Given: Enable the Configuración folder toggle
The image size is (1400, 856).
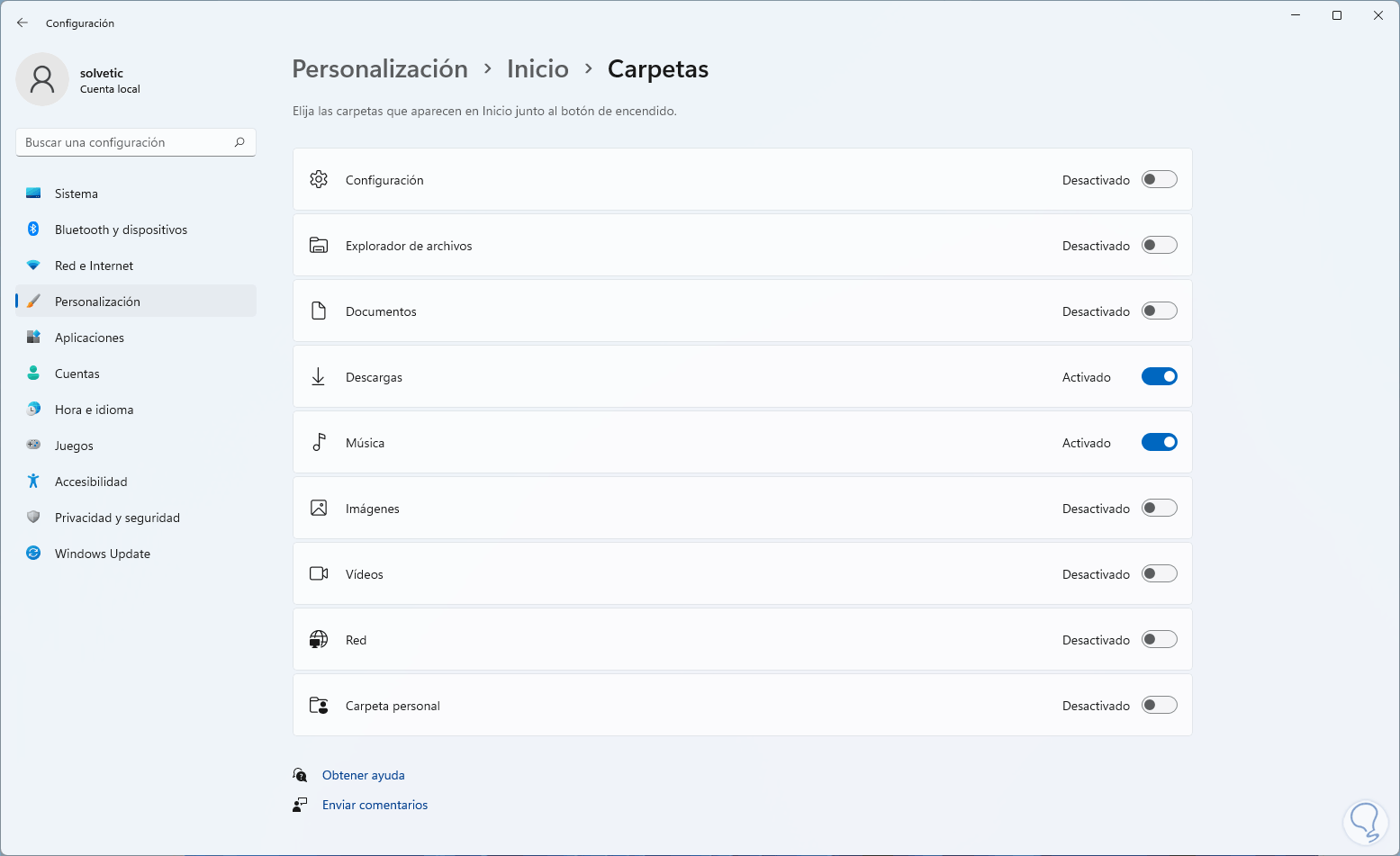Looking at the screenshot, I should 1159,180.
